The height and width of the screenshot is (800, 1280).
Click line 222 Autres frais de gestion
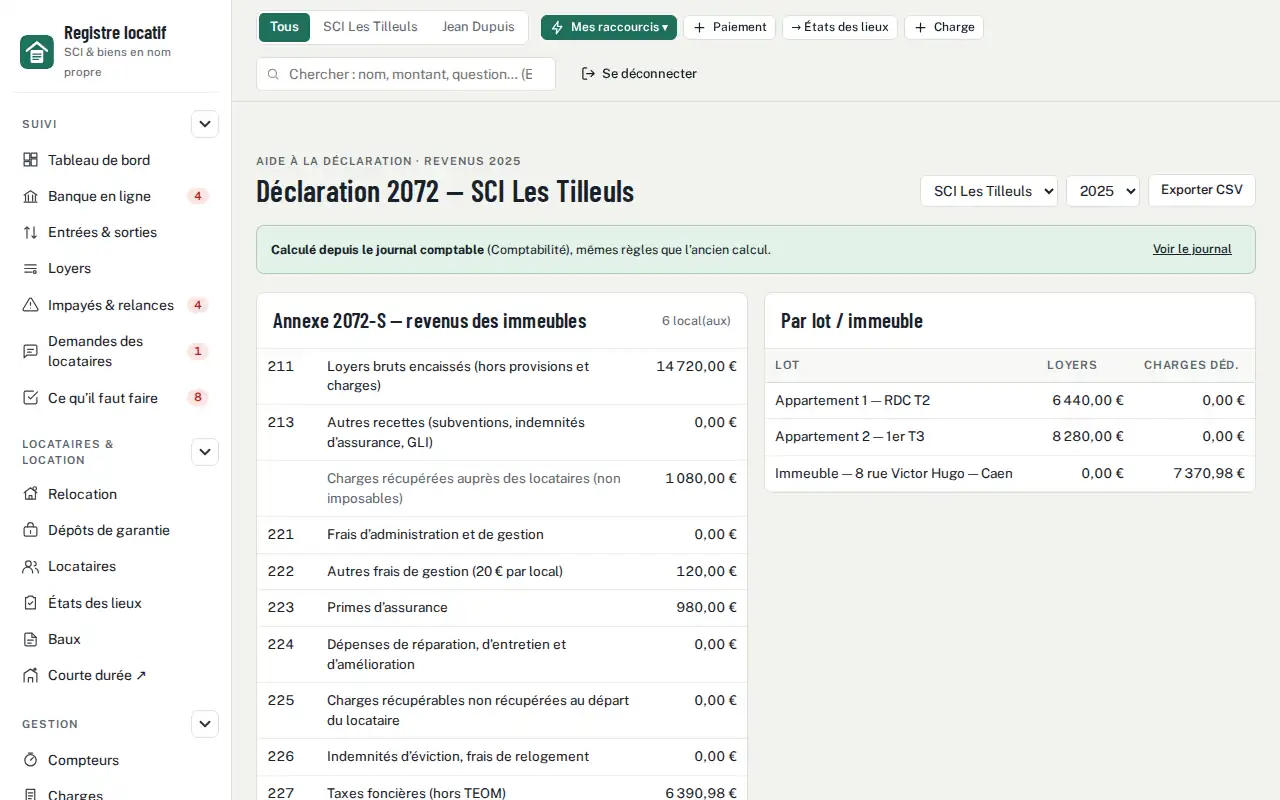coord(502,572)
